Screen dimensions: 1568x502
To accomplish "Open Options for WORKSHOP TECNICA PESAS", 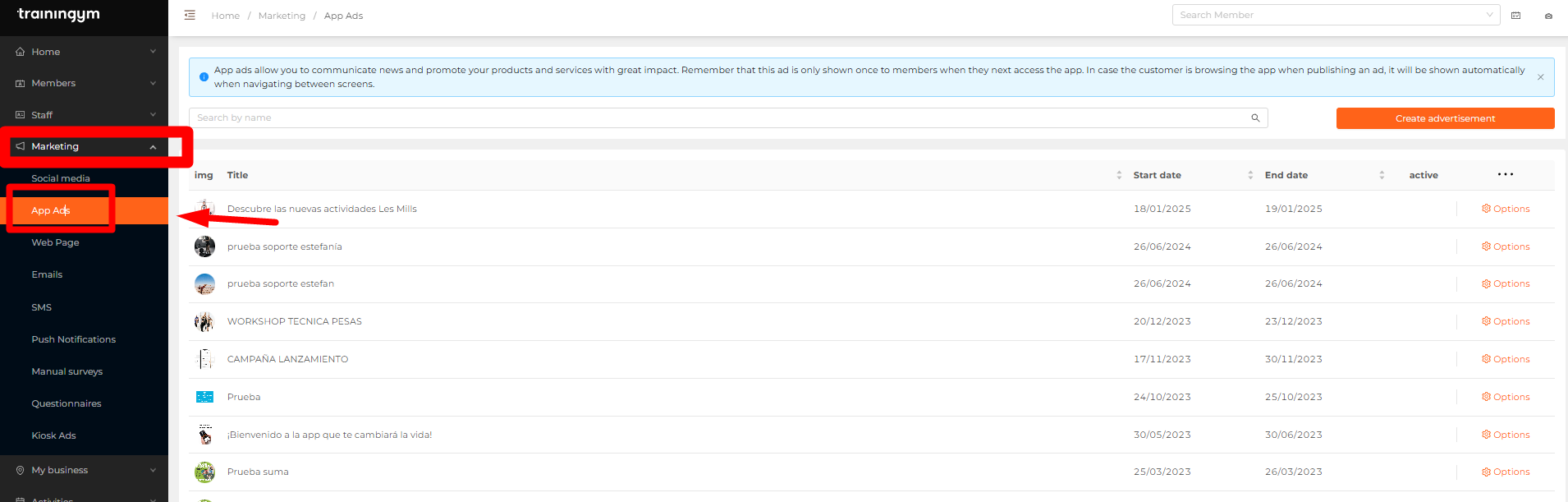I will tap(1506, 321).
